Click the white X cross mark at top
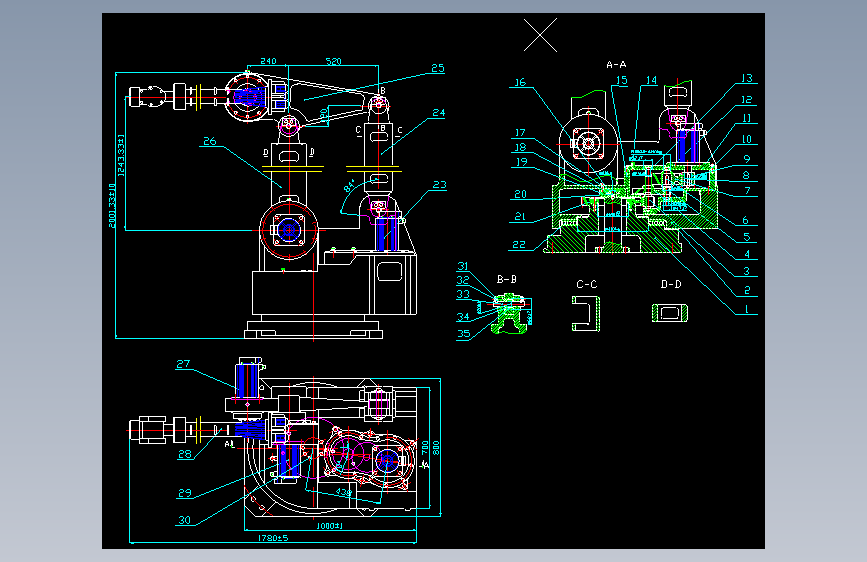Screen dimensions: 867x562 540,35
